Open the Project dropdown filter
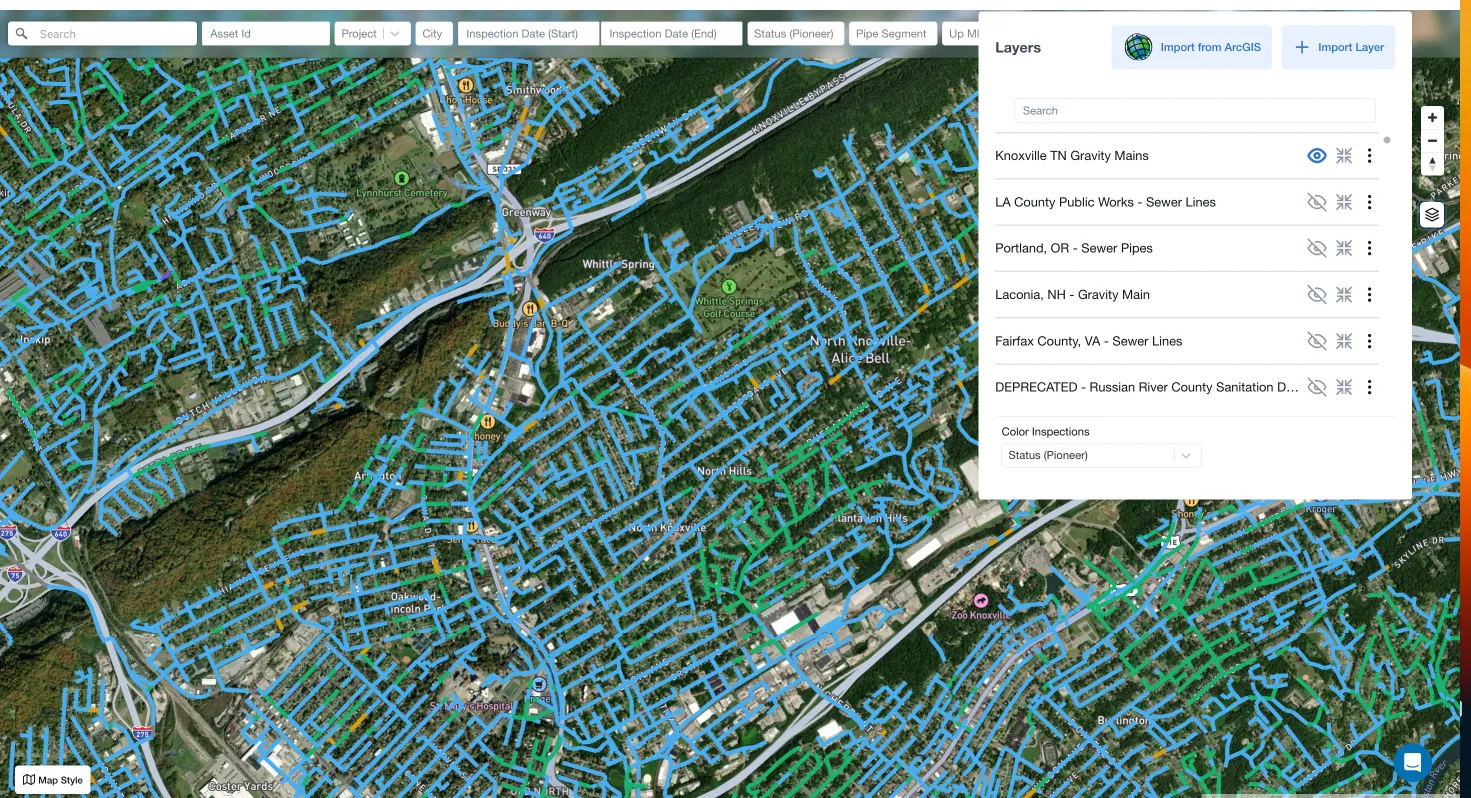 click(372, 34)
